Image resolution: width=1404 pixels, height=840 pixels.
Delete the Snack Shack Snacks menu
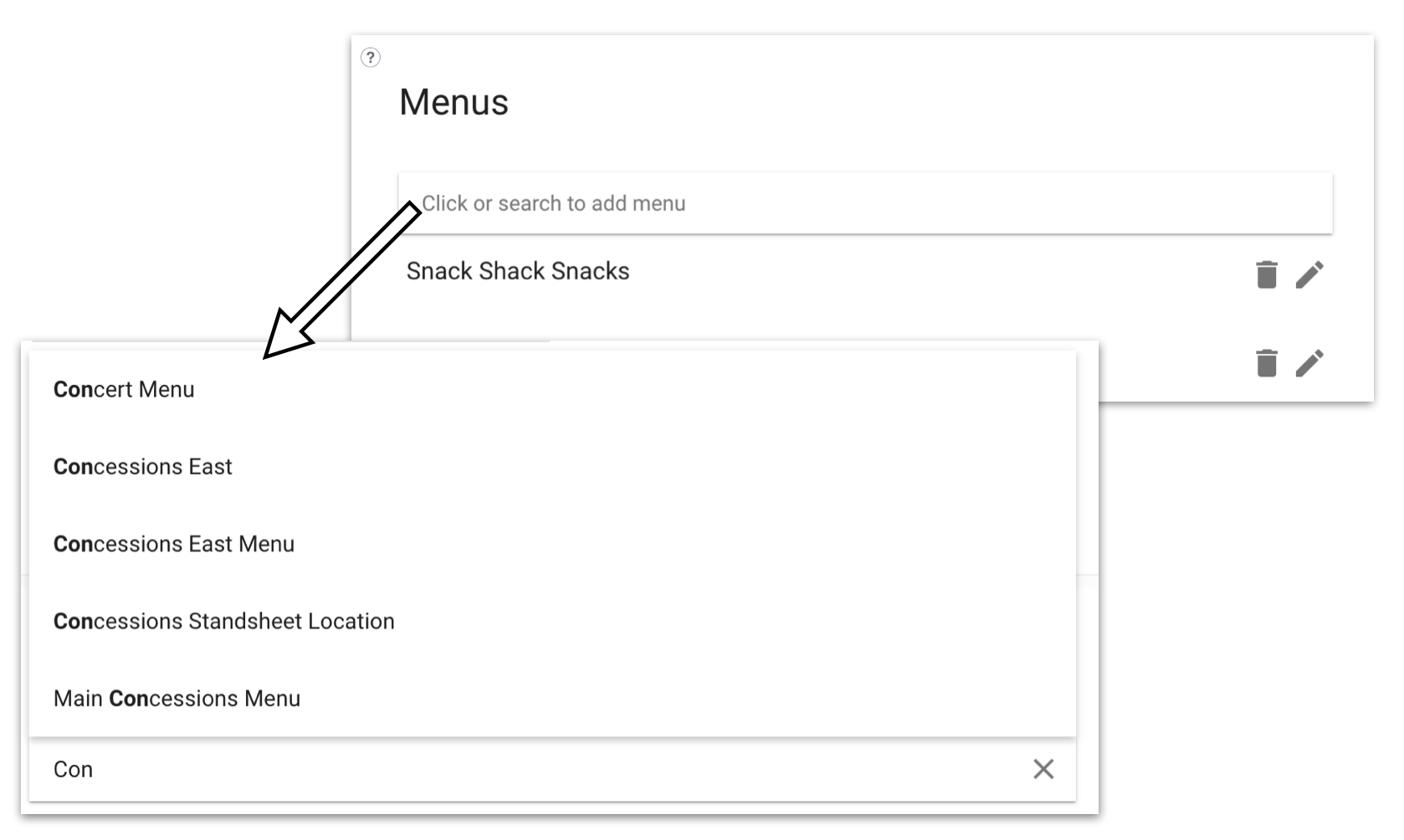click(1266, 274)
